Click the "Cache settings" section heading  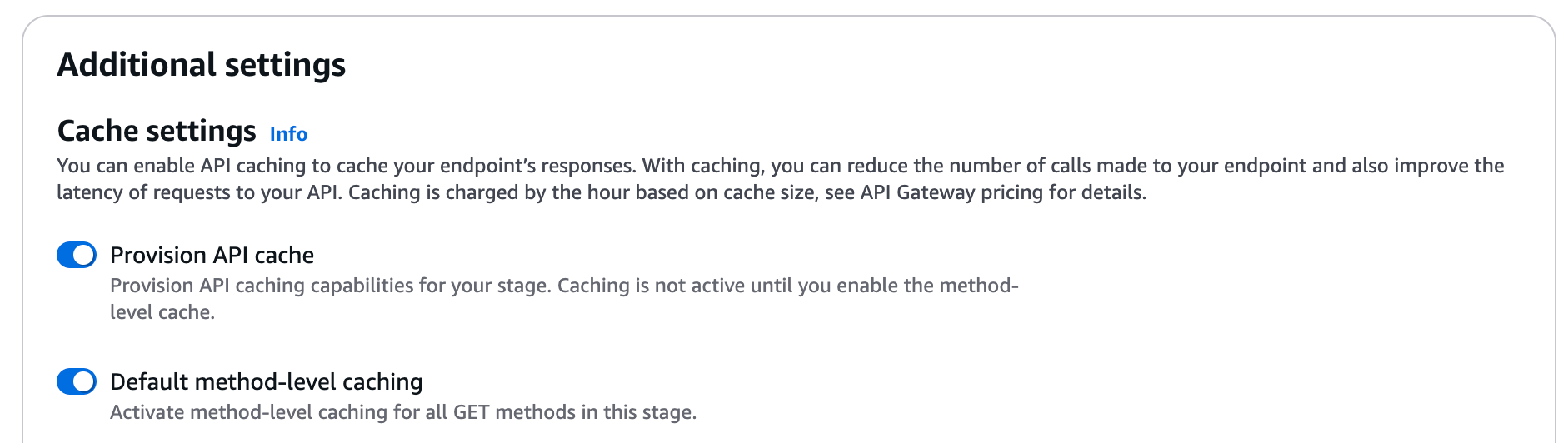pos(157,131)
